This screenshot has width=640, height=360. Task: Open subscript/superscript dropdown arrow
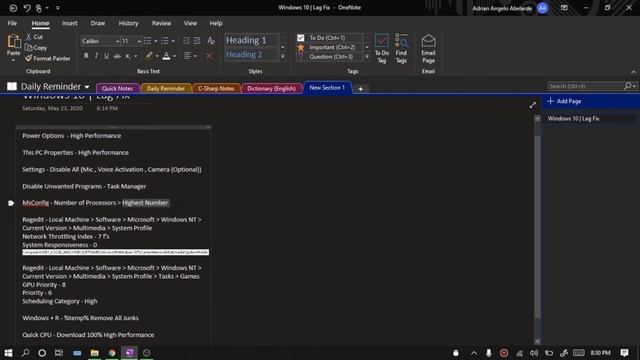[136, 56]
